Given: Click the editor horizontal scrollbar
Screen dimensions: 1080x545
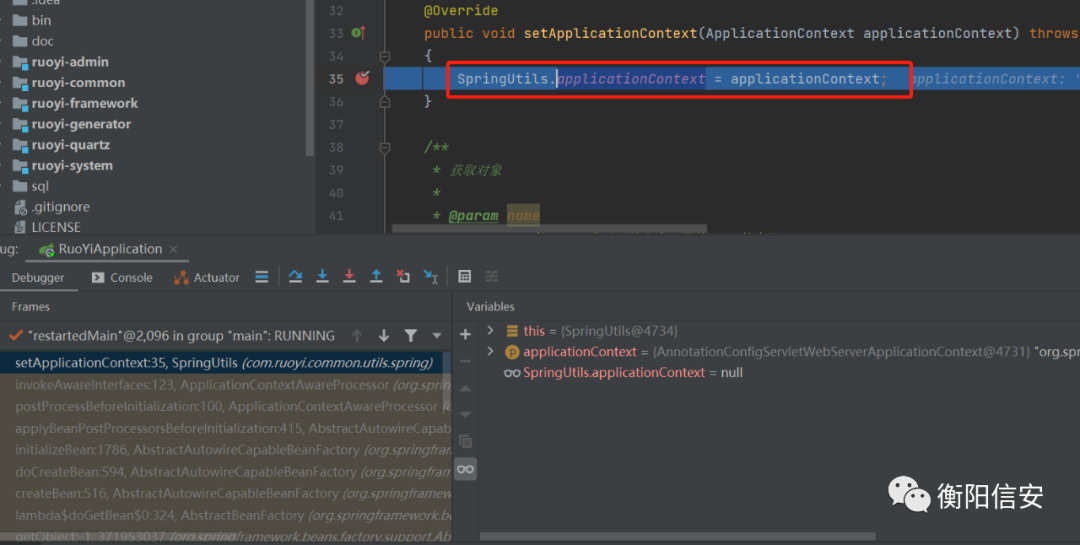Looking at the screenshot, I should (x=549, y=228).
